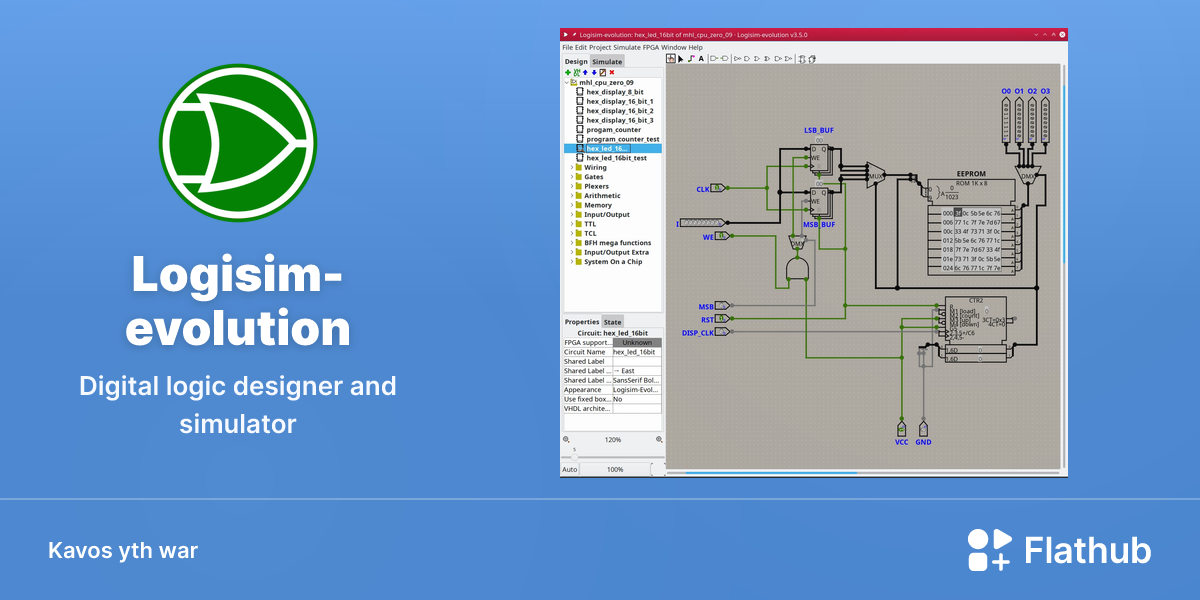
Task: Select the Text tool (A icon)
Action: 701,58
